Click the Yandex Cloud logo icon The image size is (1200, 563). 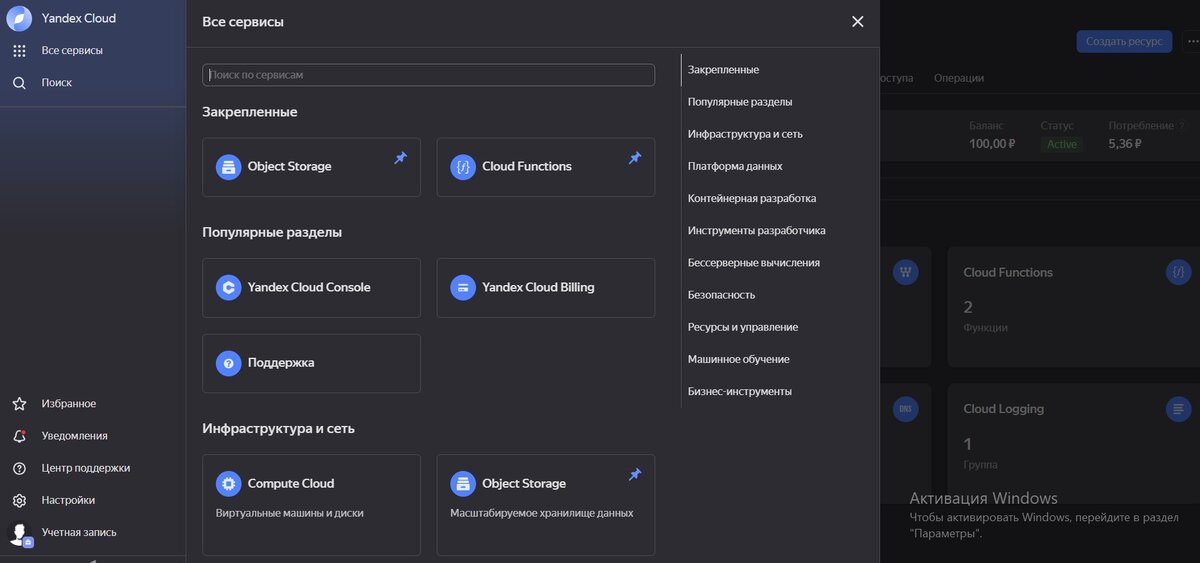(19, 18)
